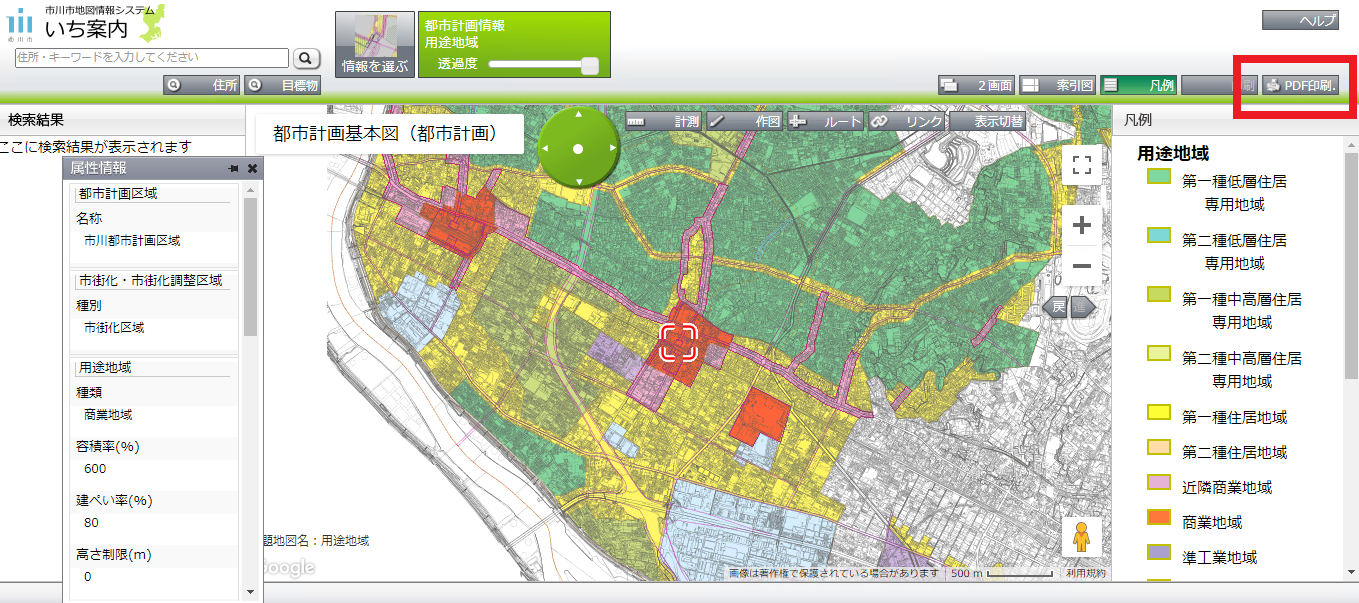Click the ヘルプ help button
The height and width of the screenshot is (603, 1359).
[x=1300, y=21]
